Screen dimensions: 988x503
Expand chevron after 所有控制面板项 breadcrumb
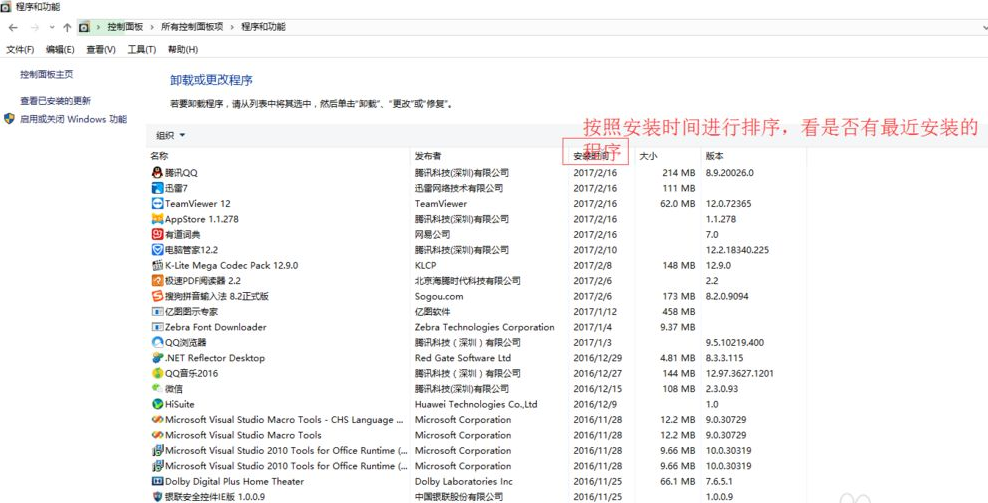pos(232,27)
